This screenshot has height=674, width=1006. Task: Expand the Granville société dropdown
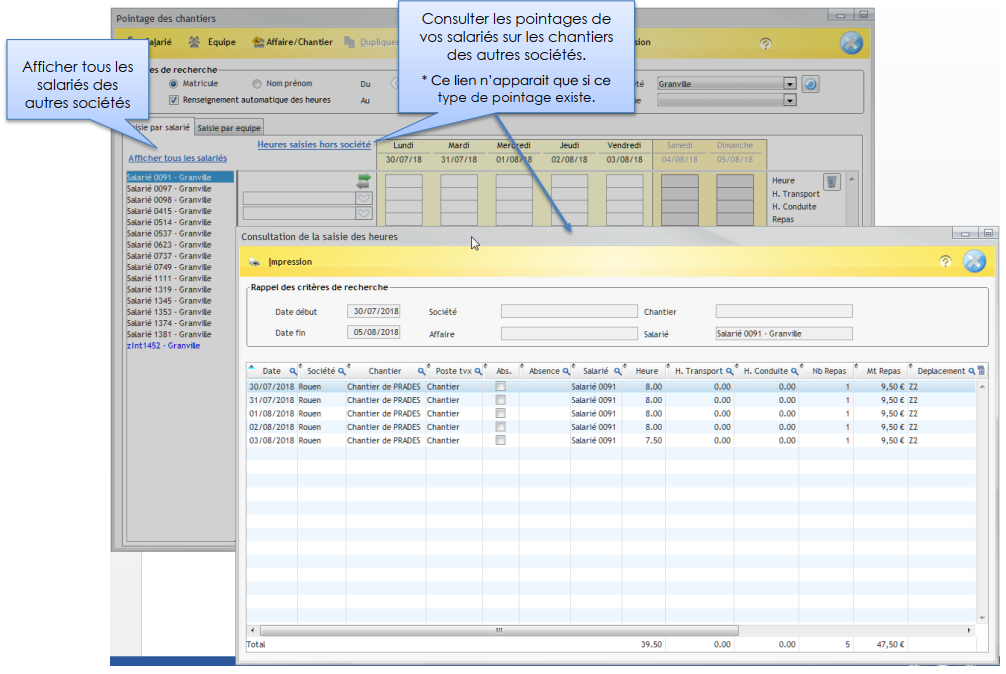tap(790, 85)
